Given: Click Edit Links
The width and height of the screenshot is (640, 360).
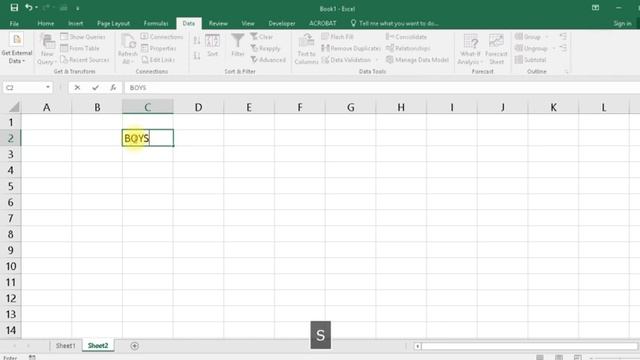Looking at the screenshot, I should (x=158, y=60).
